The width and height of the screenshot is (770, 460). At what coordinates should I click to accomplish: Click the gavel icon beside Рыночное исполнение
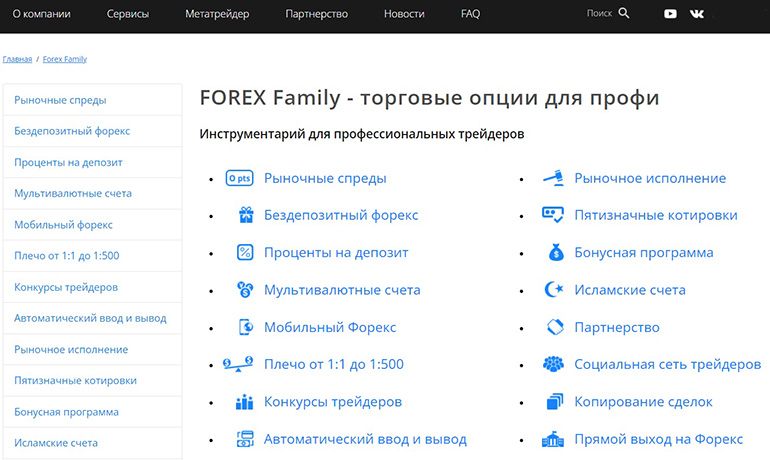[x=553, y=178]
